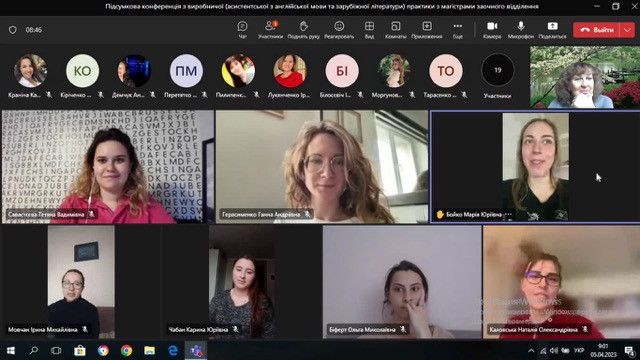The width and height of the screenshot is (640, 360).
Task: Expand hidden system tray icons
Action: click(x=531, y=351)
